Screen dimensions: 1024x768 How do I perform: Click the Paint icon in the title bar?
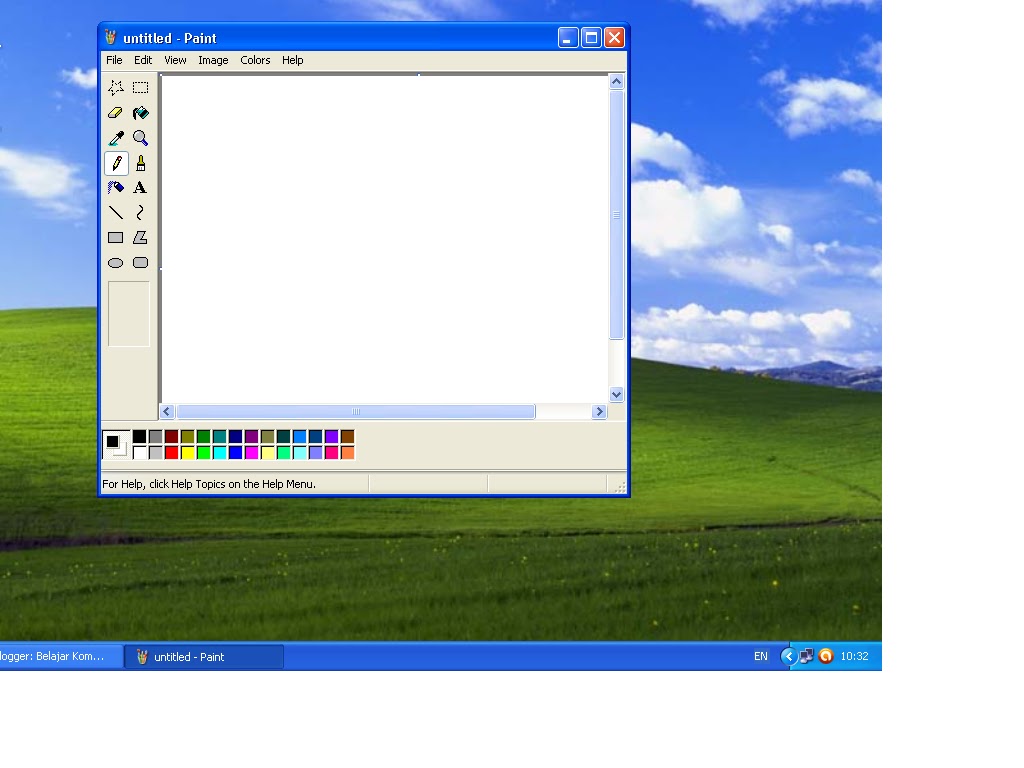(x=110, y=37)
